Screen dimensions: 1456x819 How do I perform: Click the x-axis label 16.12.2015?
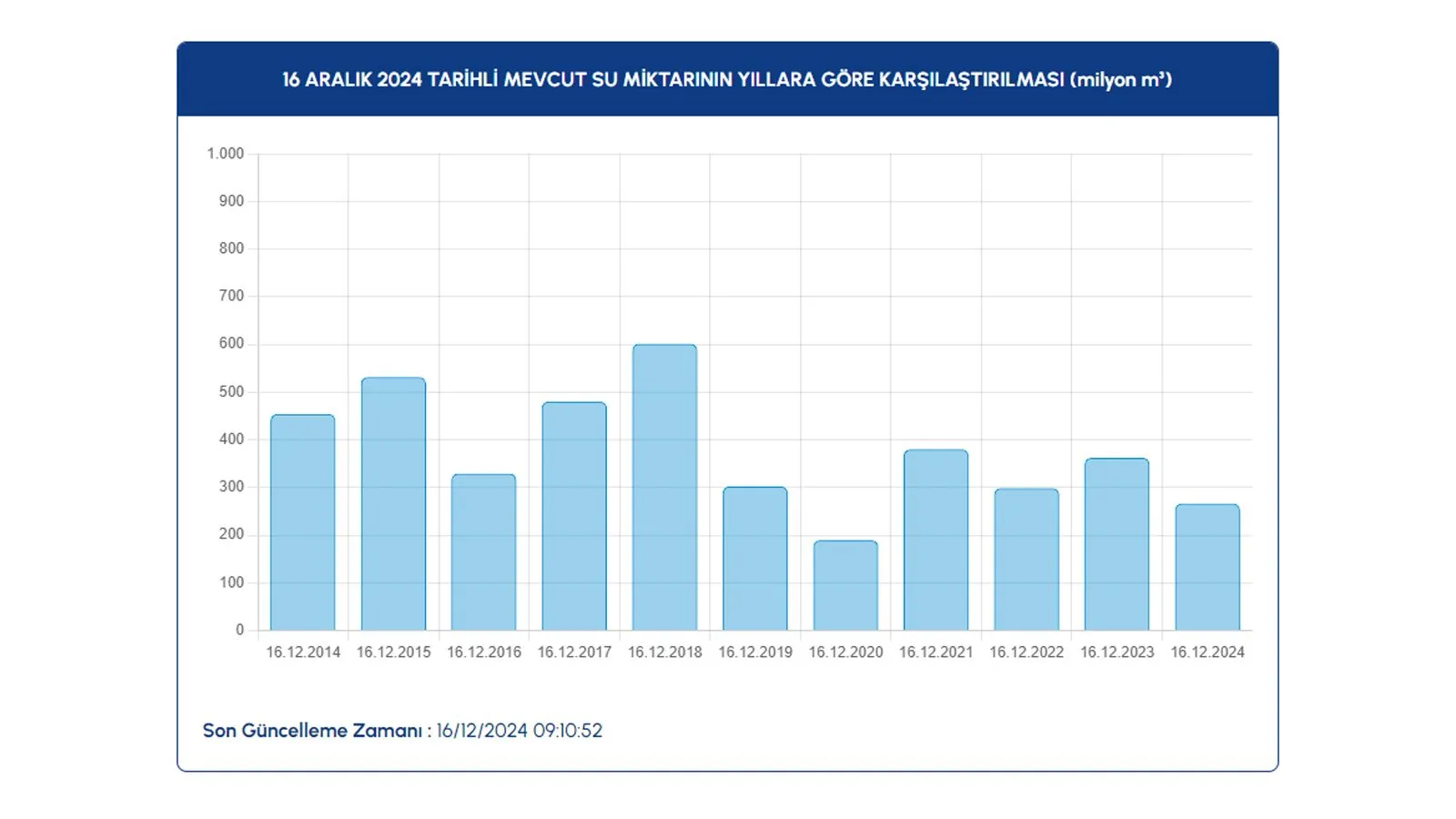click(393, 652)
